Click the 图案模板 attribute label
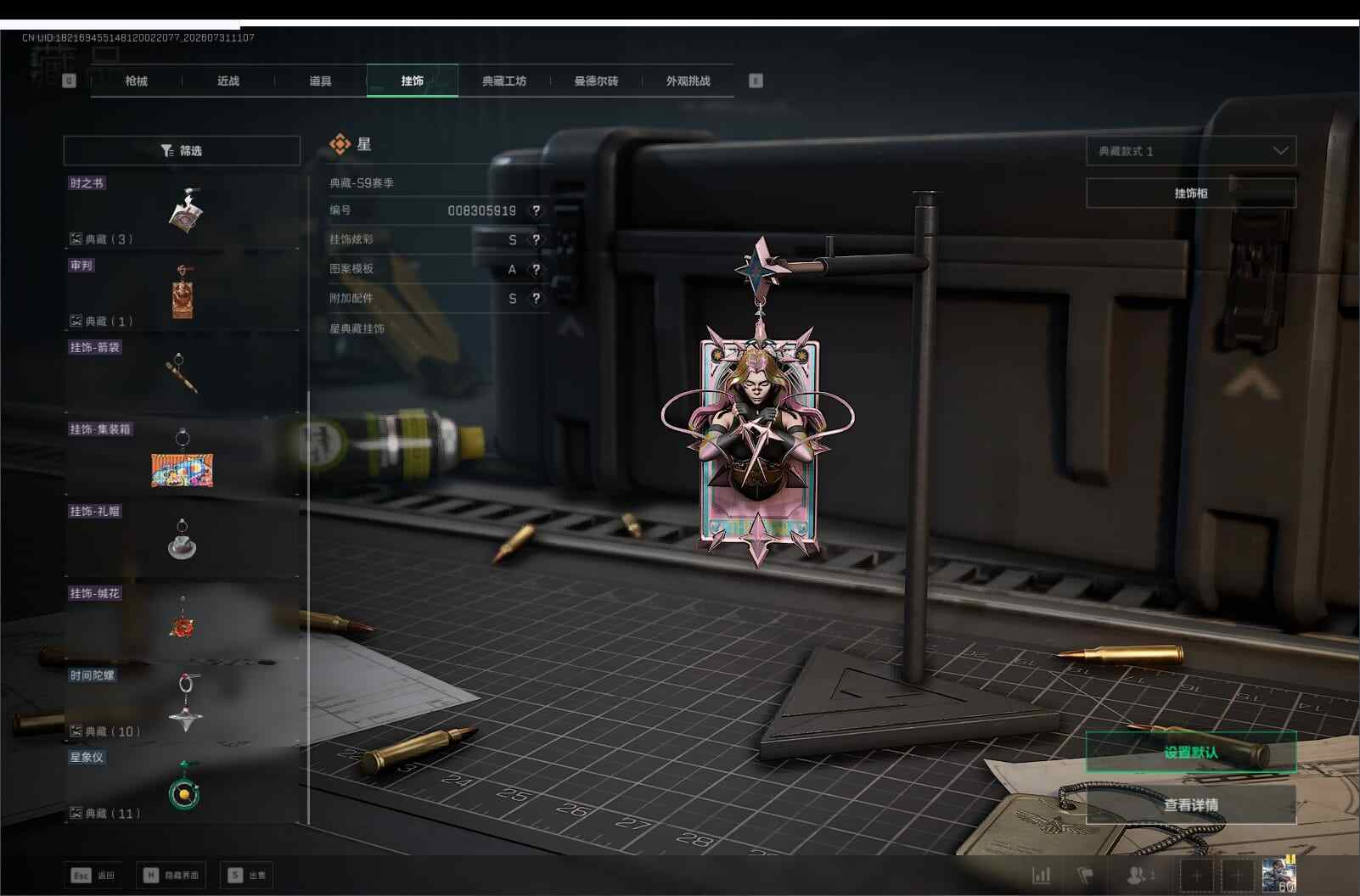1360x896 pixels. [x=351, y=269]
